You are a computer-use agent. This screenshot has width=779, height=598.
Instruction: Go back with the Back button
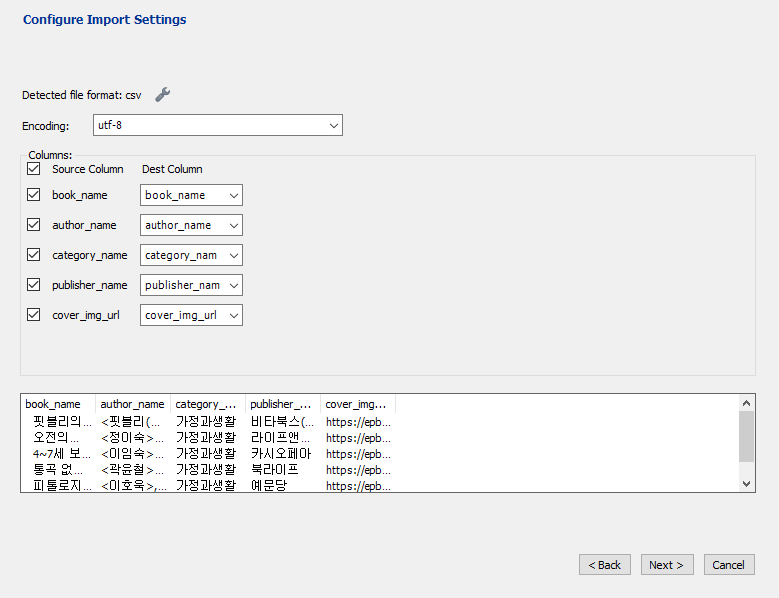[x=604, y=565]
